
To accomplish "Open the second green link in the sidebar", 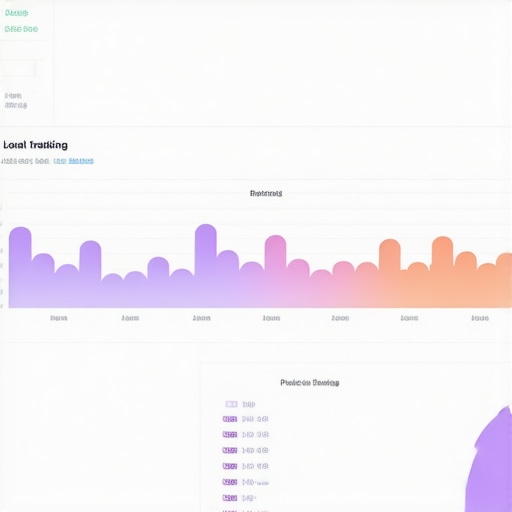I will [x=21, y=29].
